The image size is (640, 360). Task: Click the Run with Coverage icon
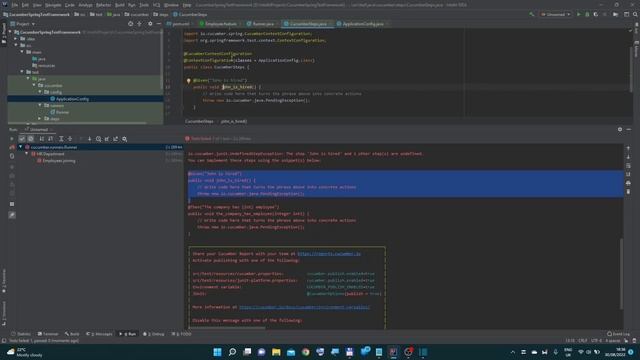click(x=596, y=14)
